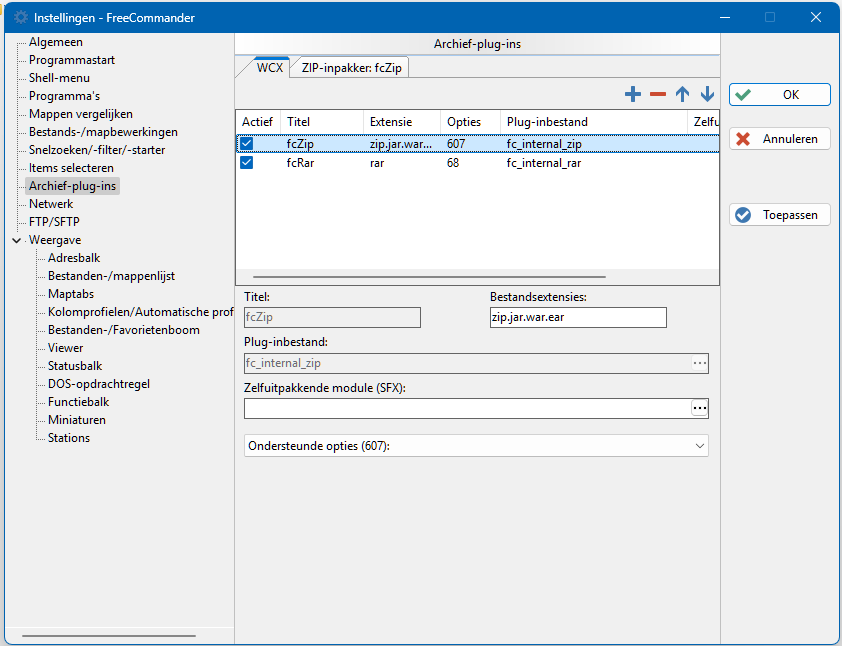The width and height of the screenshot is (842, 646).
Task: Click the rar extension cell
Action: 376,163
